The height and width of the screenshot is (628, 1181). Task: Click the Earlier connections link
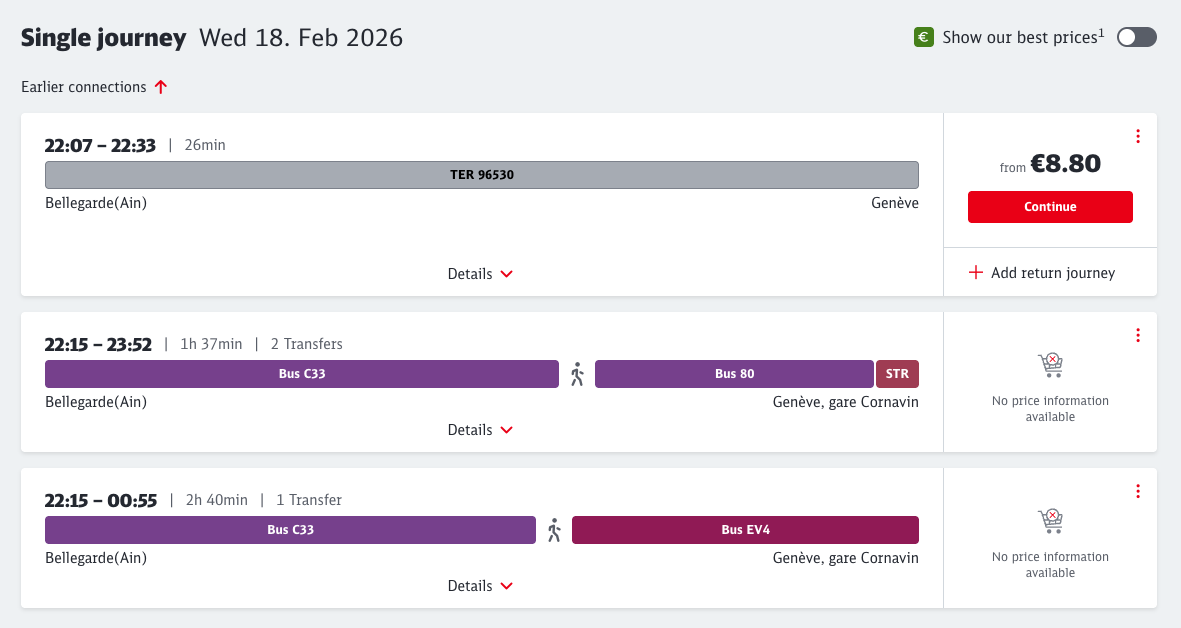(x=84, y=87)
